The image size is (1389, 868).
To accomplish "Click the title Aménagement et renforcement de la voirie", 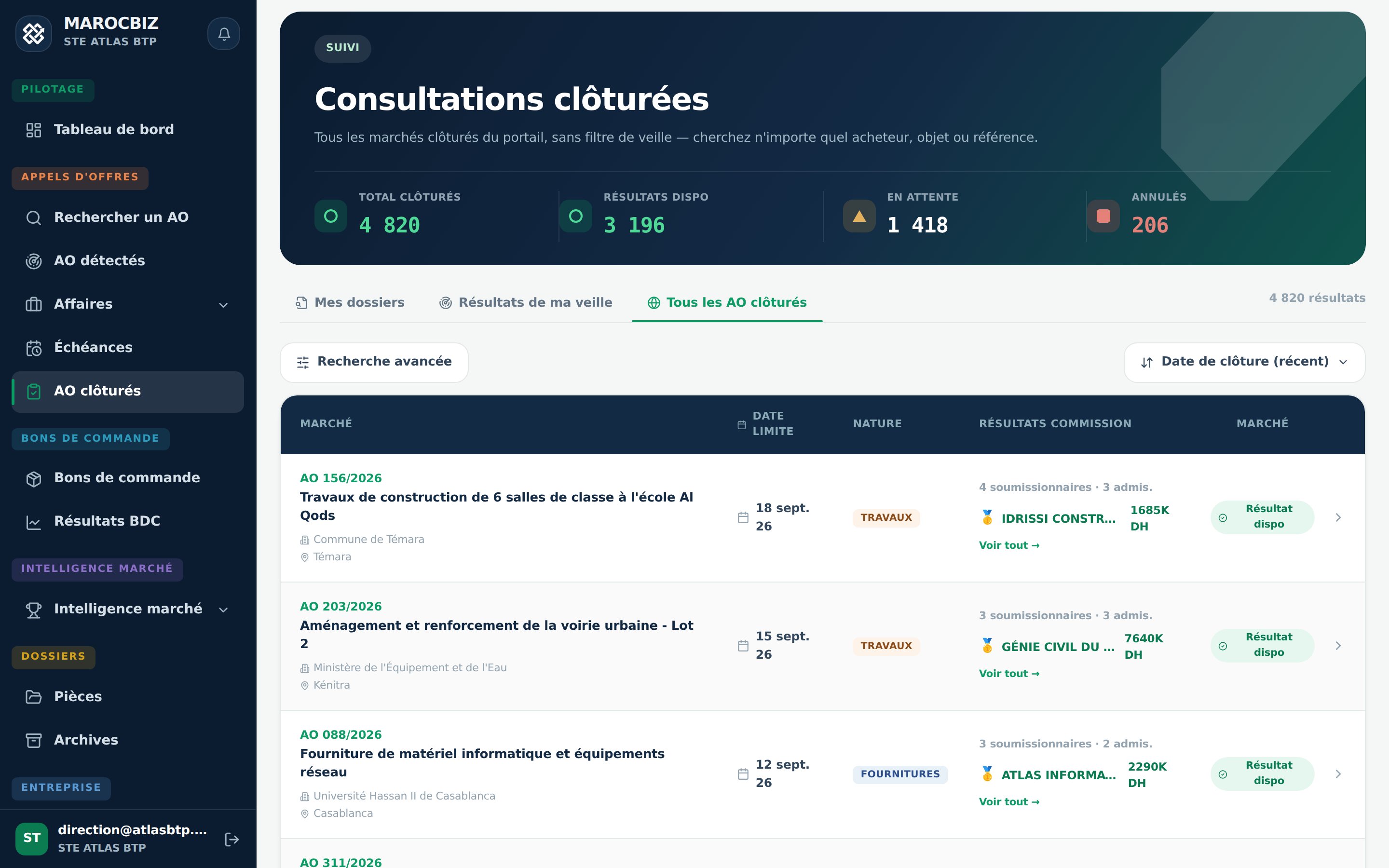I will pos(496,635).
